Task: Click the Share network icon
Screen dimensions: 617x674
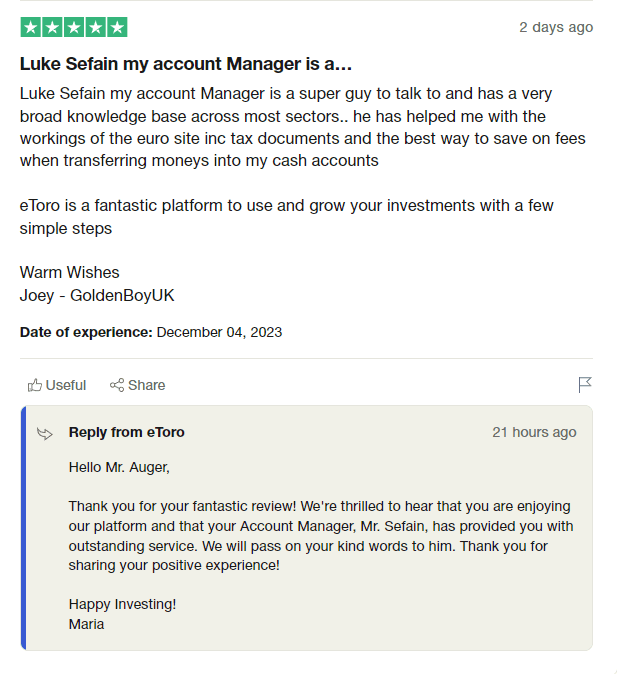Action: point(117,385)
